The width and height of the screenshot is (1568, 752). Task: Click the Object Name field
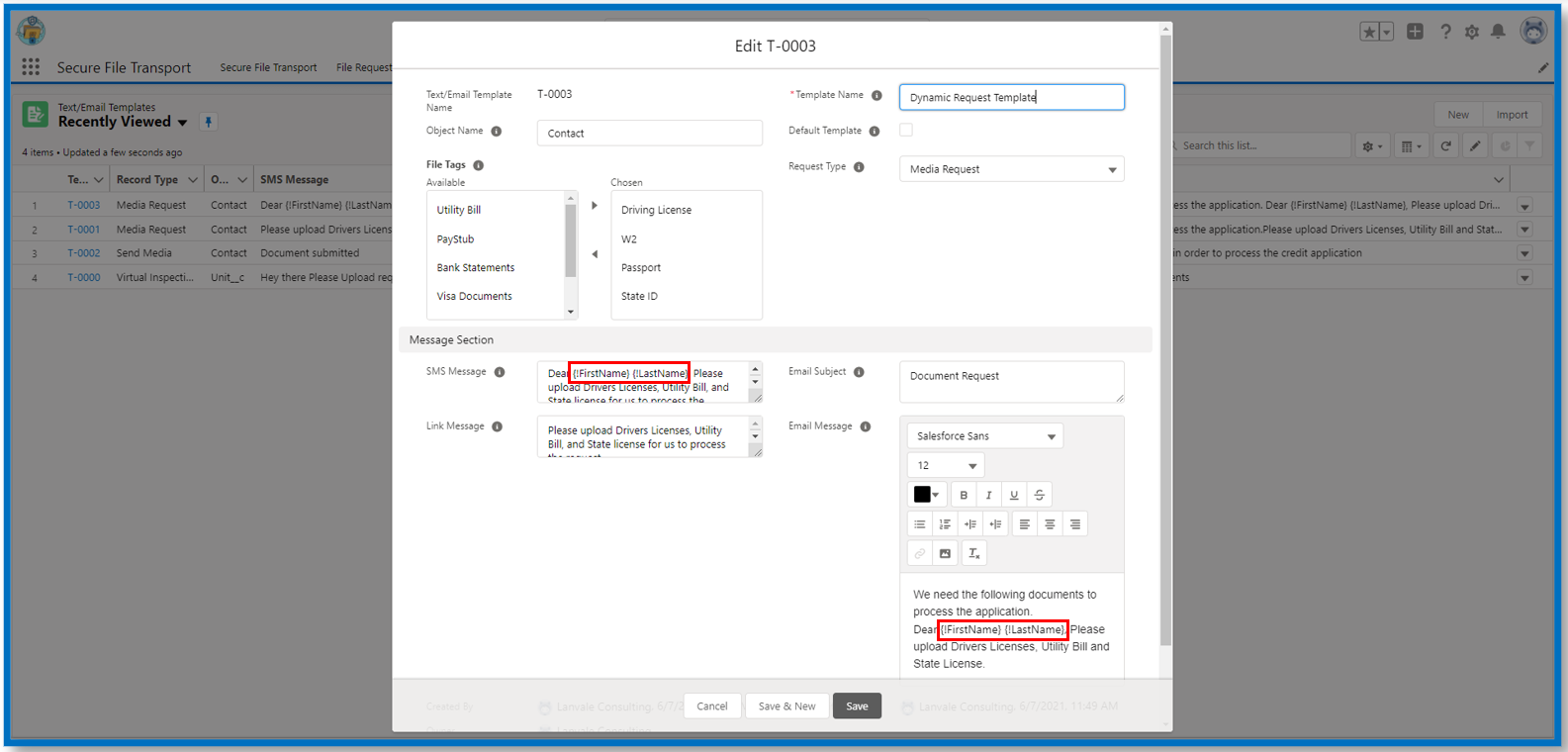click(x=649, y=134)
